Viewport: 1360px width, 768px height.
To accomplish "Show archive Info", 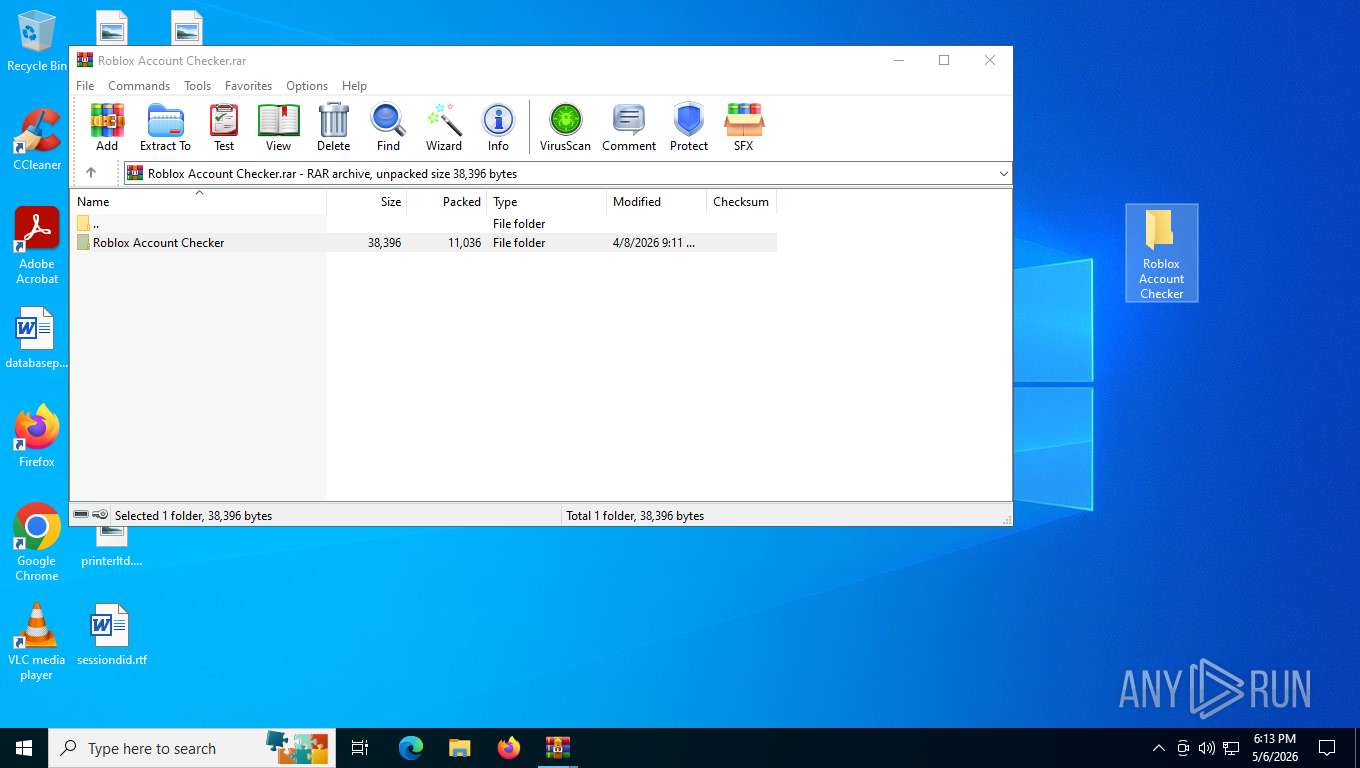I will coord(498,127).
